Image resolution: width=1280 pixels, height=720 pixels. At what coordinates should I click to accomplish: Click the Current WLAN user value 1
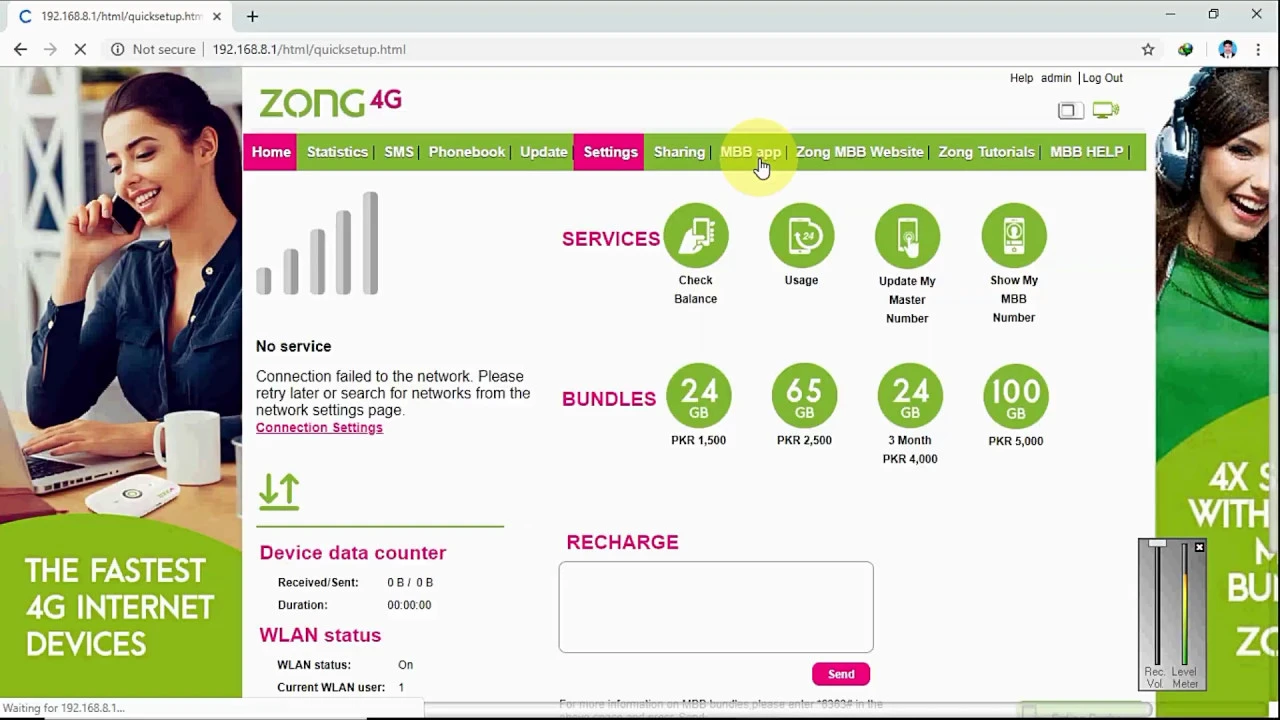click(x=401, y=688)
